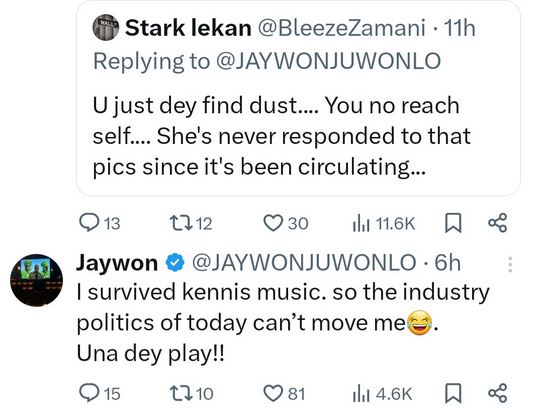539x413 pixels.
Task: Open Jaywon's display name profile link
Action: [117, 263]
